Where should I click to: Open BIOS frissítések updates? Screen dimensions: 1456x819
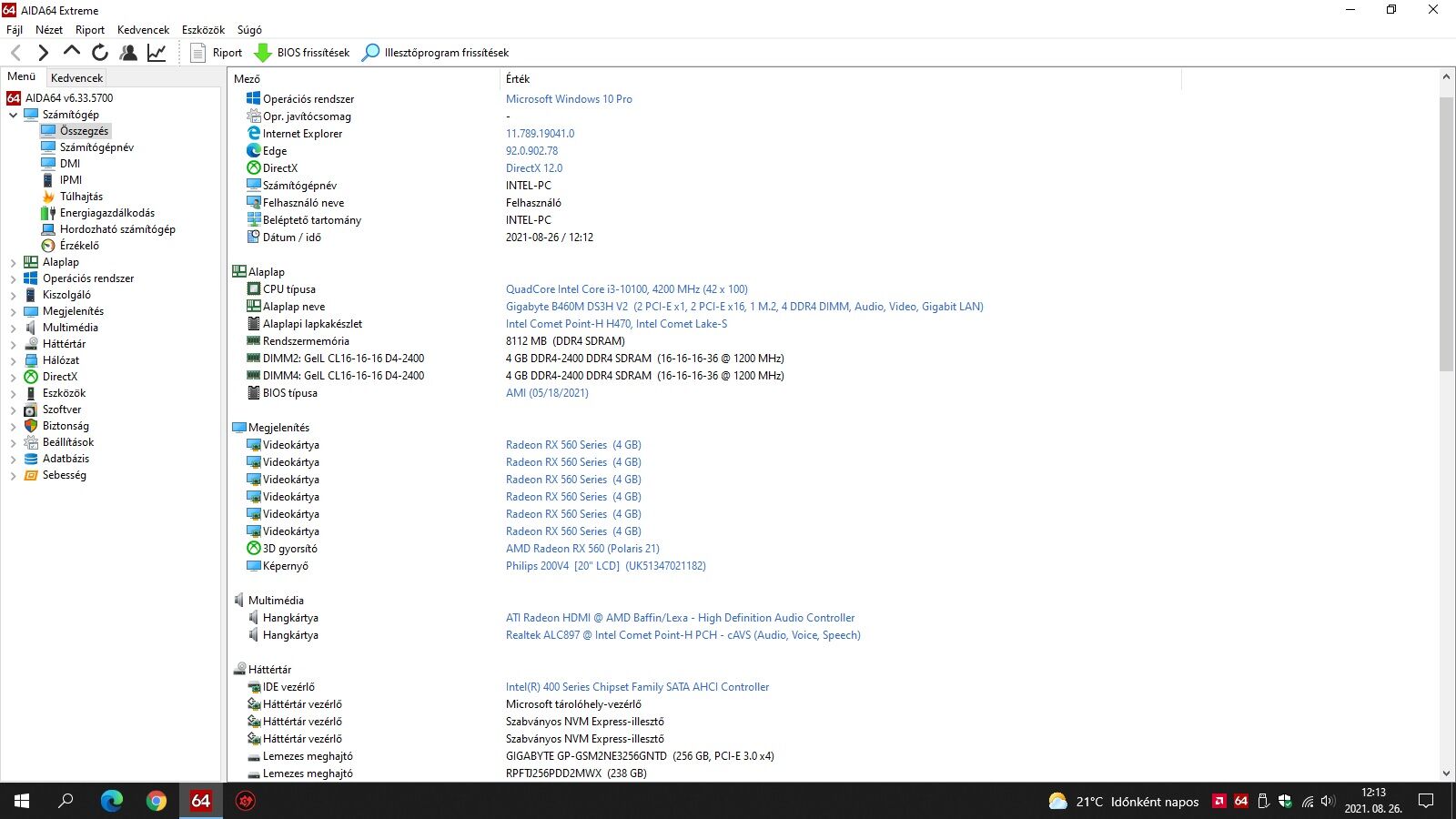tap(302, 53)
